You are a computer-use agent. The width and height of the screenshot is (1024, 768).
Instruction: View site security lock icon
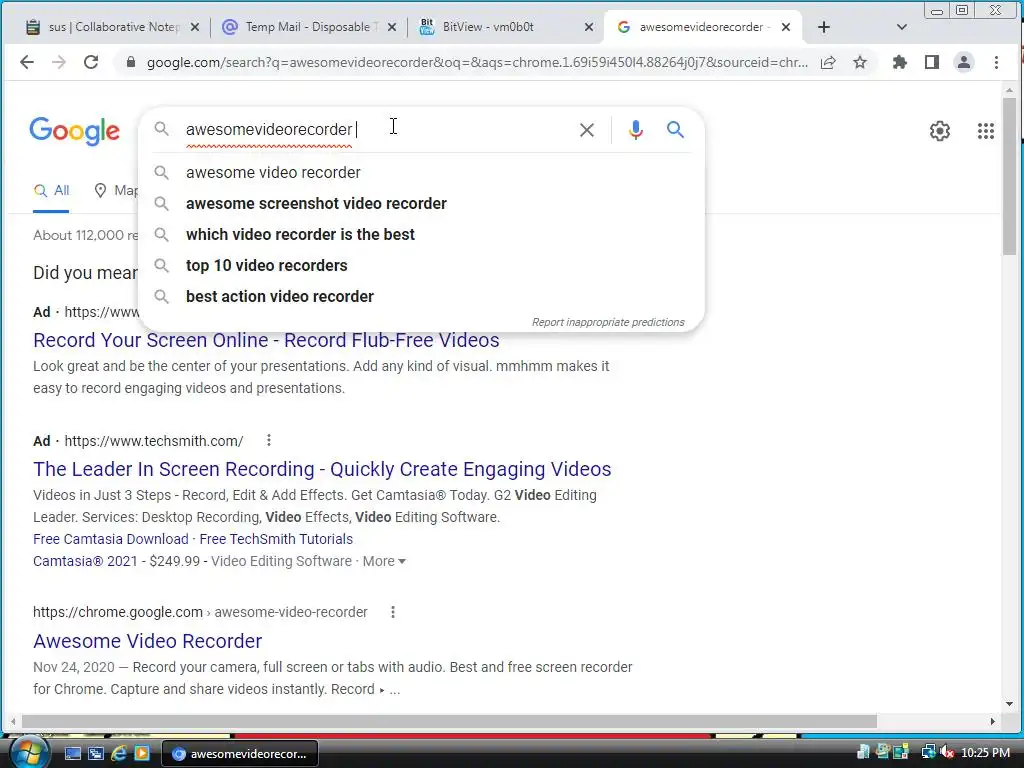click(131, 62)
